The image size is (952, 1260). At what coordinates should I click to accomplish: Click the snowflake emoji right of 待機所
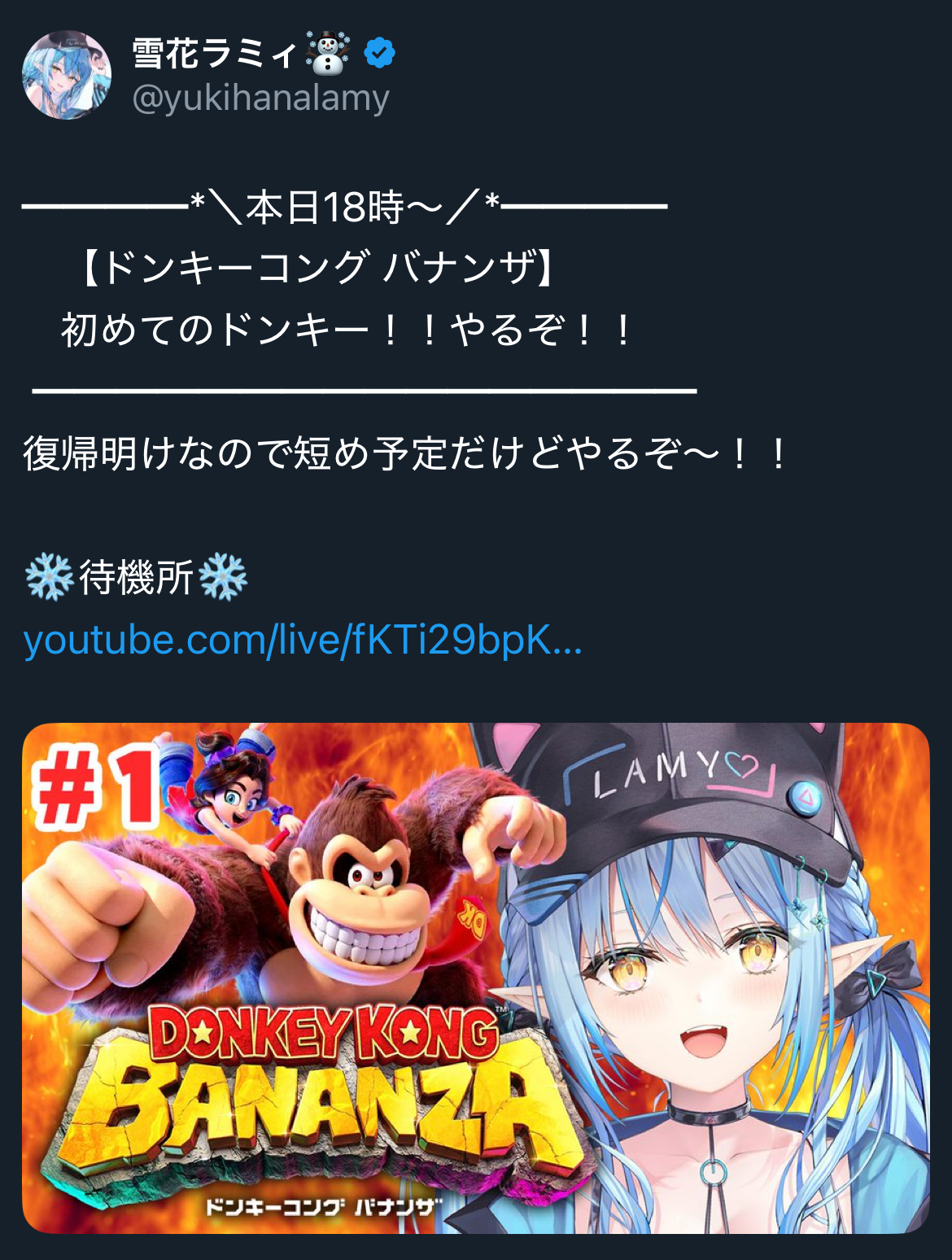[x=222, y=577]
